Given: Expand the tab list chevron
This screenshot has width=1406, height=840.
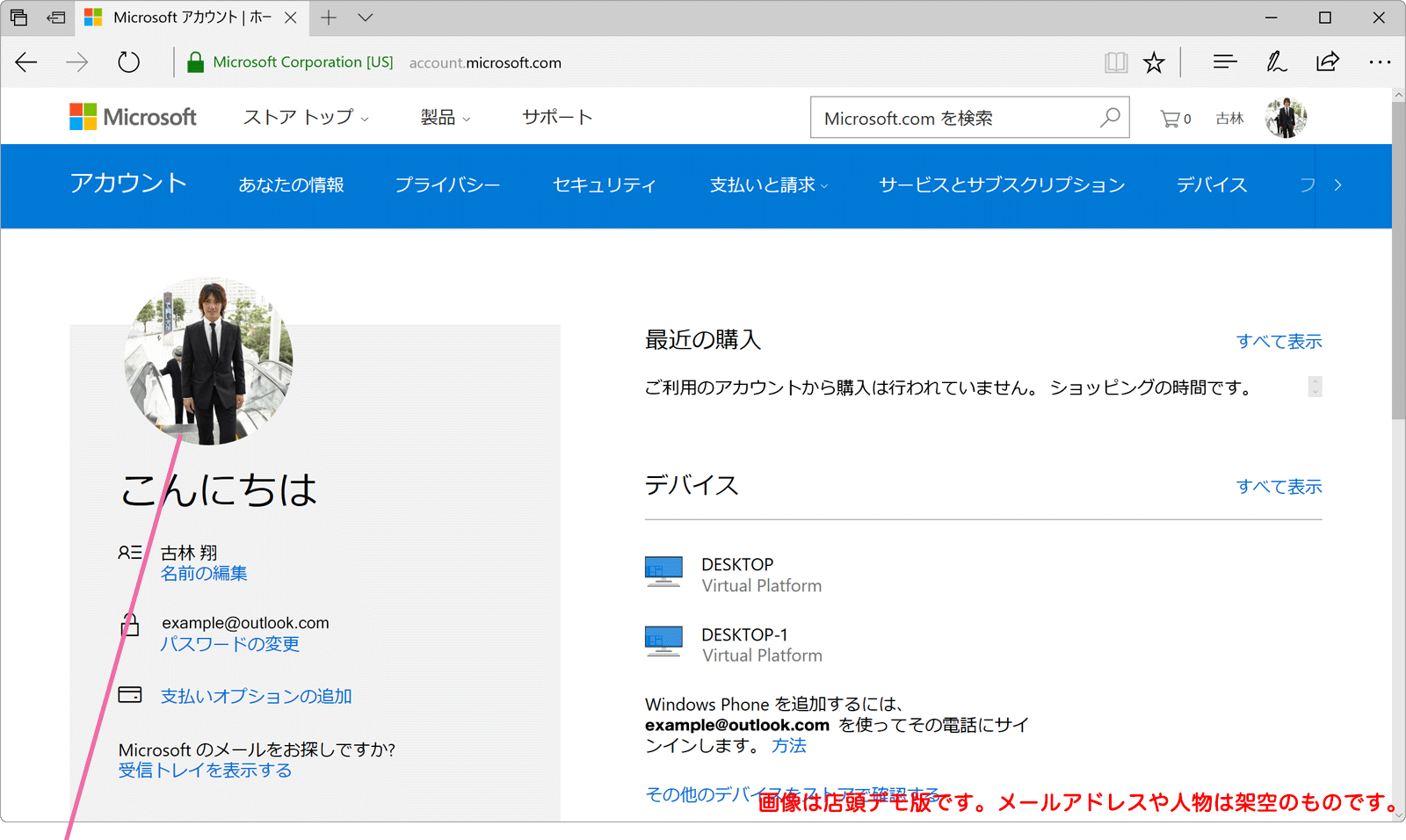Looking at the screenshot, I should click(x=366, y=18).
